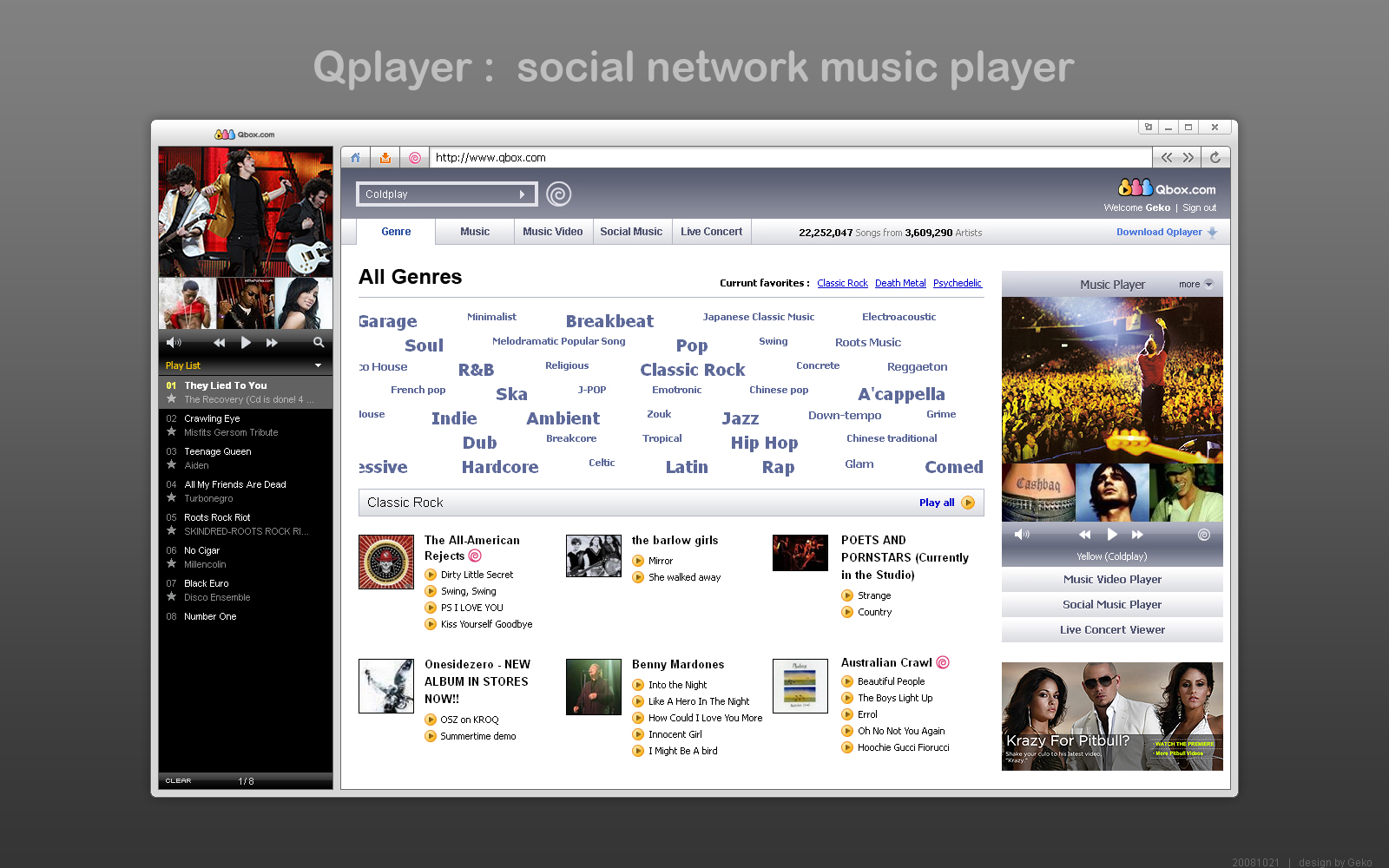This screenshot has width=1389, height=868.
Task: Skip to previous track in left player
Action: 220,343
